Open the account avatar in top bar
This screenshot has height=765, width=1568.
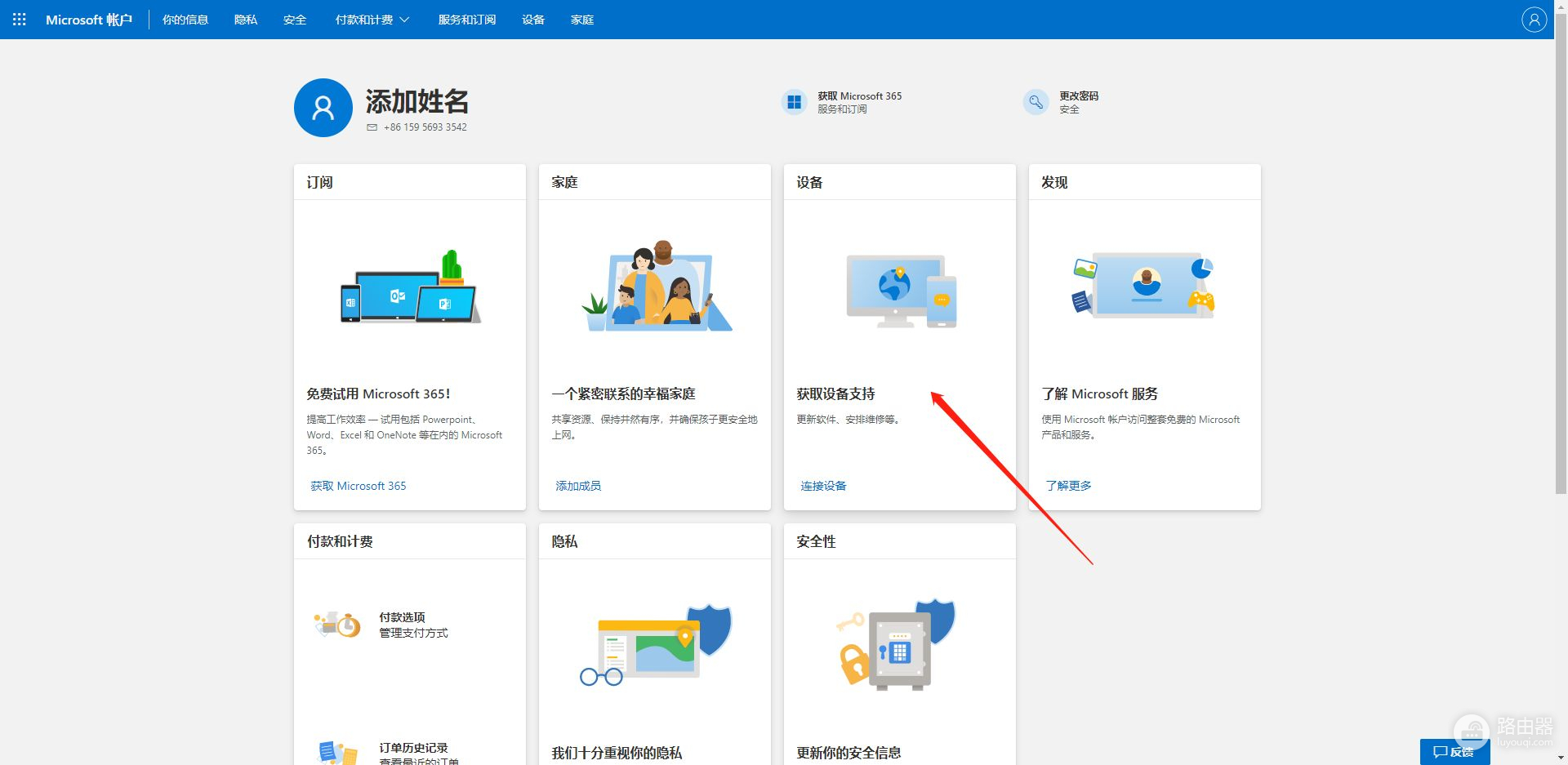[x=1534, y=20]
